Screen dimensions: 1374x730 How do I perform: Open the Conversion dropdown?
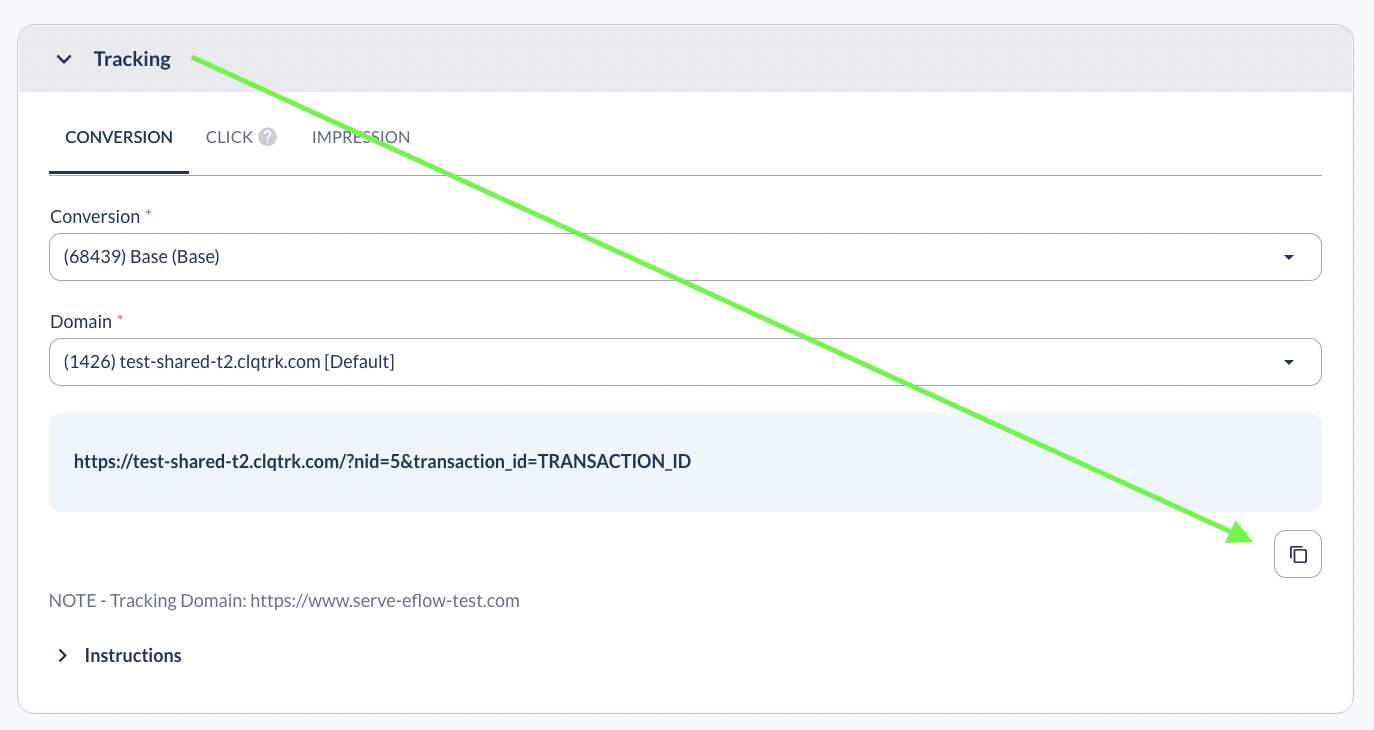point(685,257)
